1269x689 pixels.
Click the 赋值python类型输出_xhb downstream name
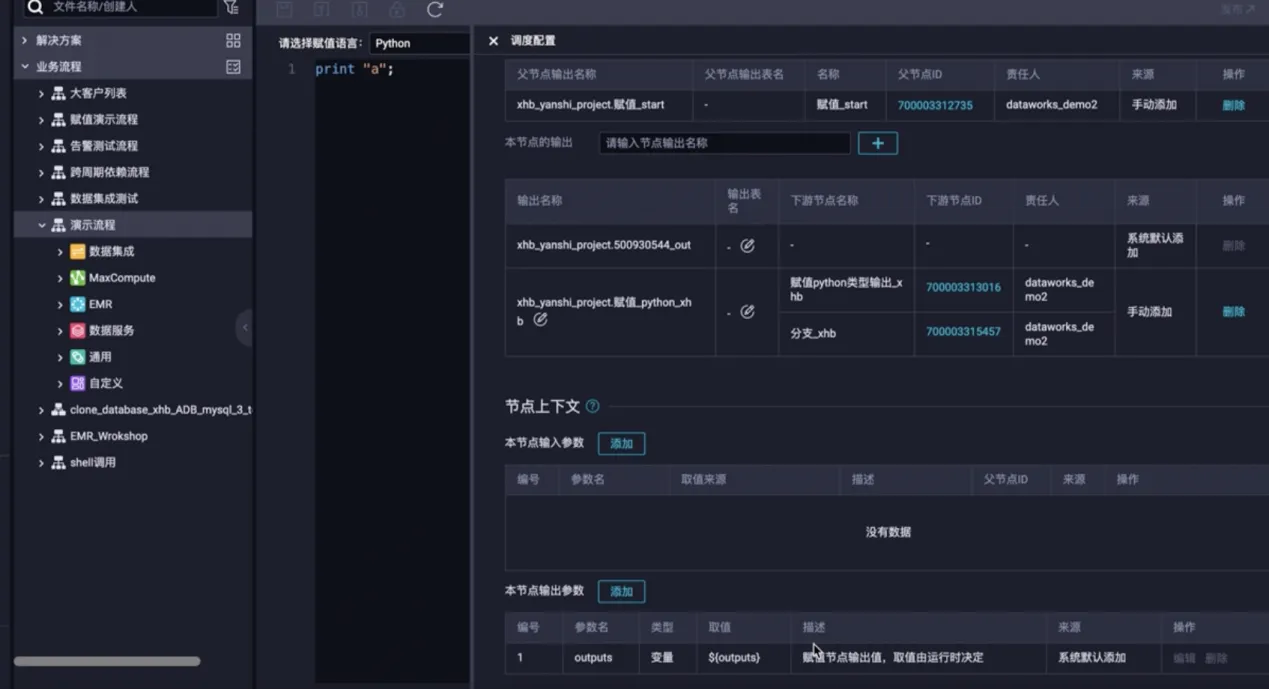846,289
